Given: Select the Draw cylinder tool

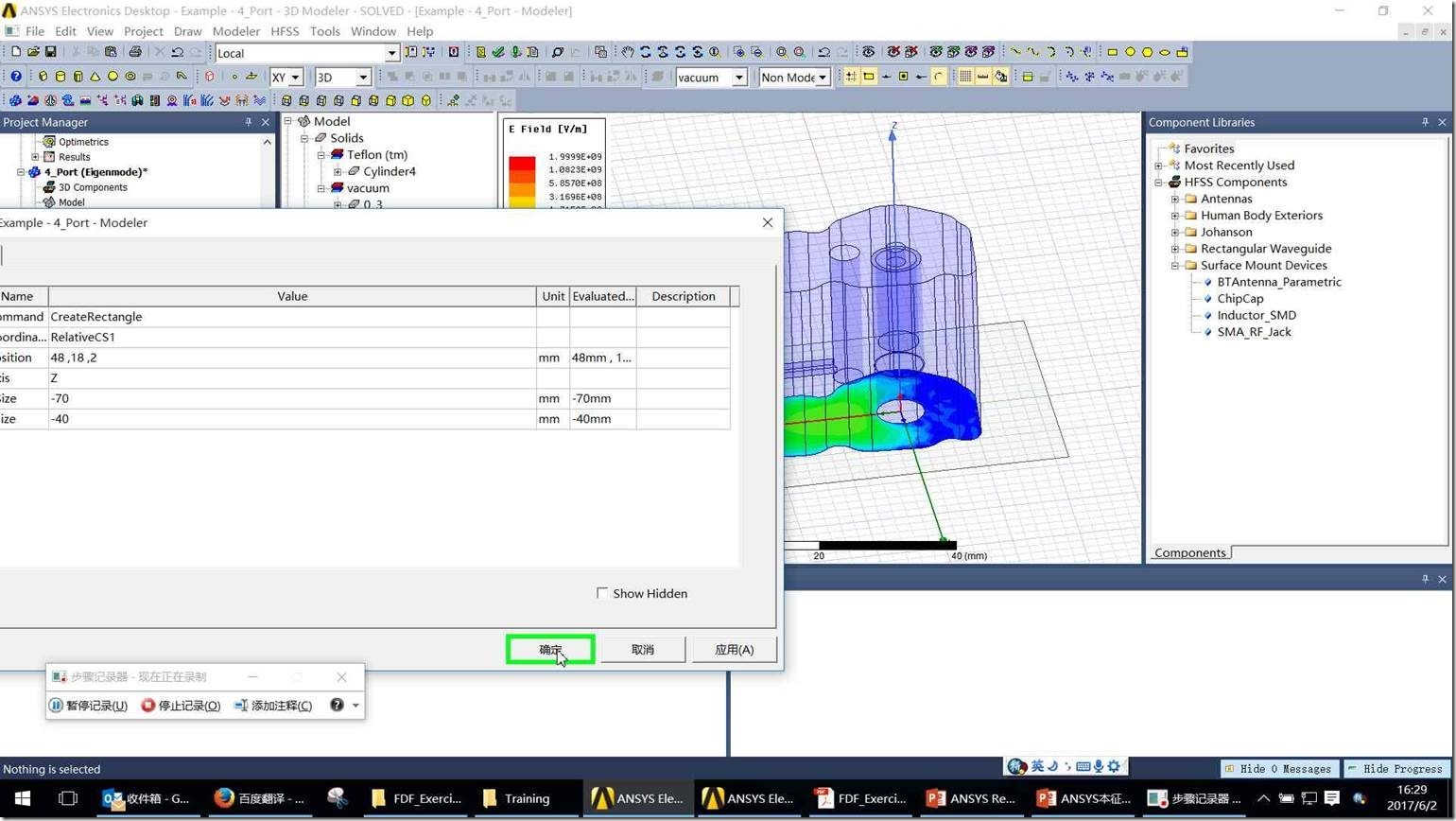Looking at the screenshot, I should (x=61, y=77).
